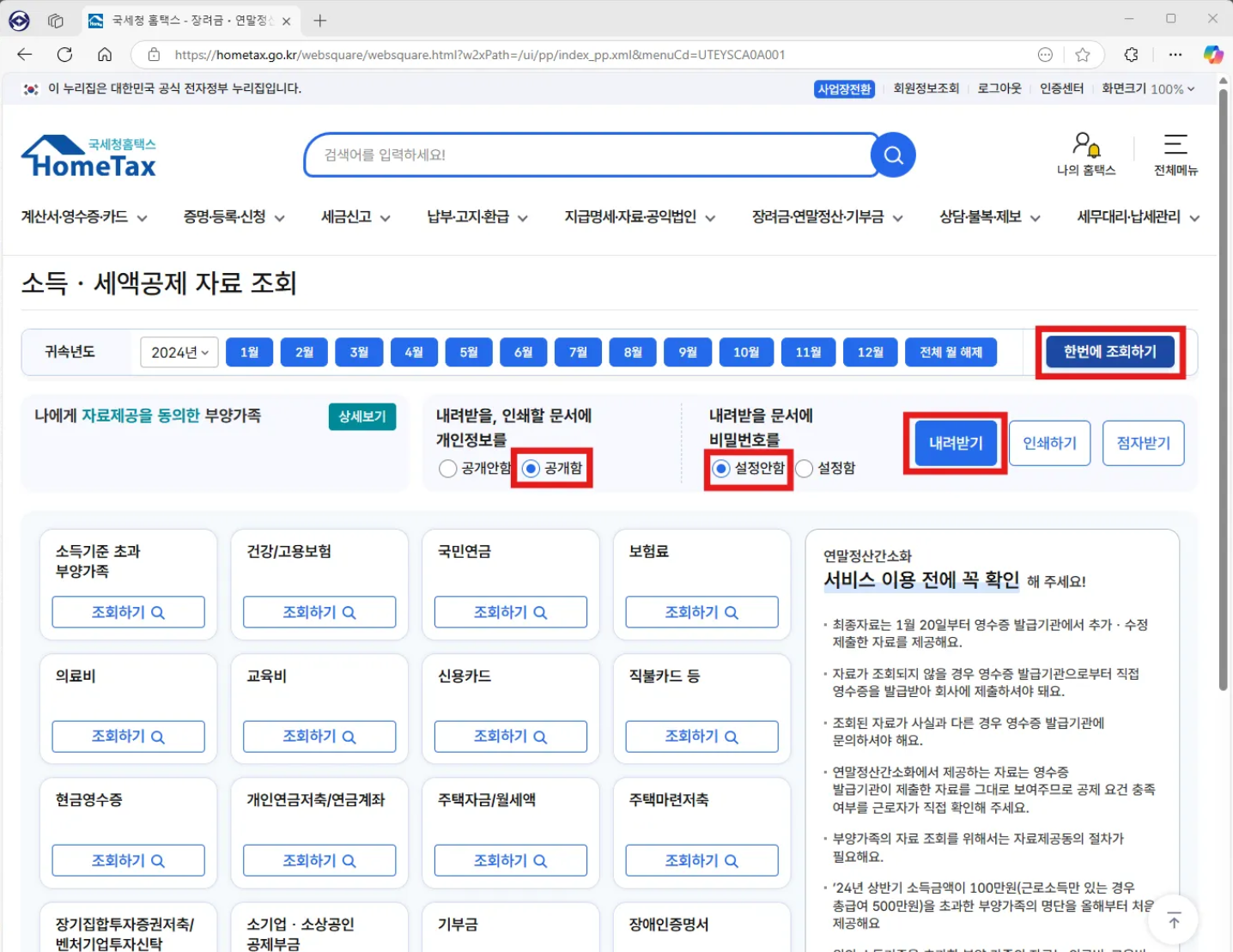Reload the page with refresh icon
Viewport: 1233px width, 952px height.
[64, 54]
